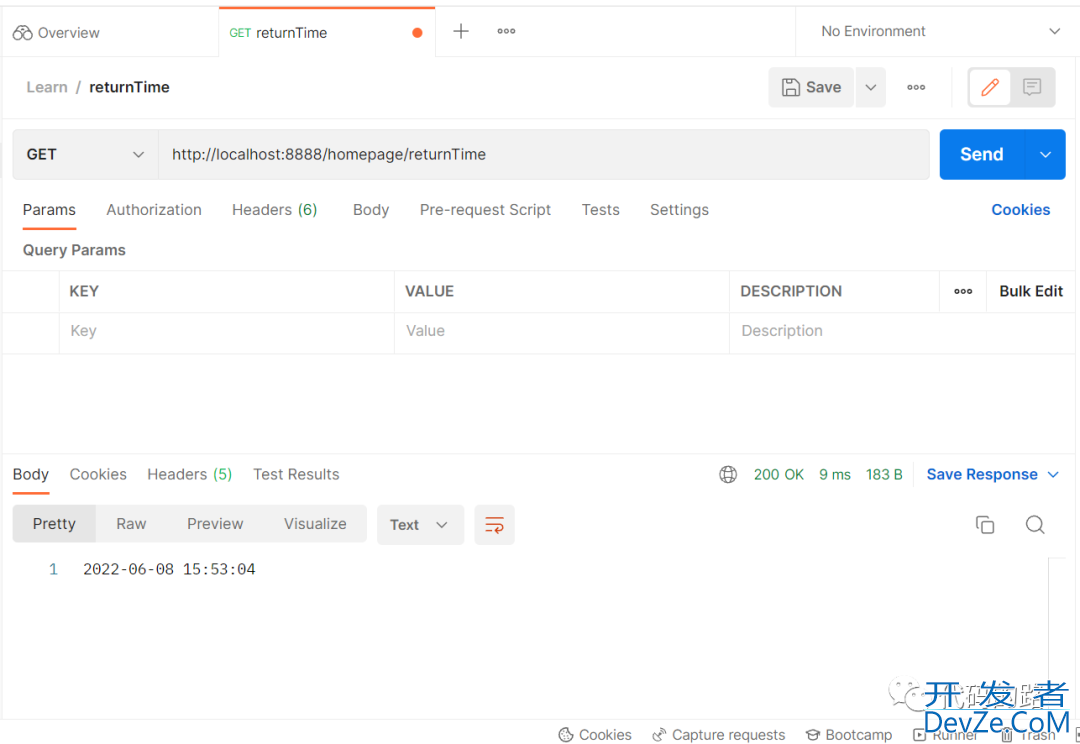1080x744 pixels.
Task: Open the Text format dropdown
Action: 420,525
